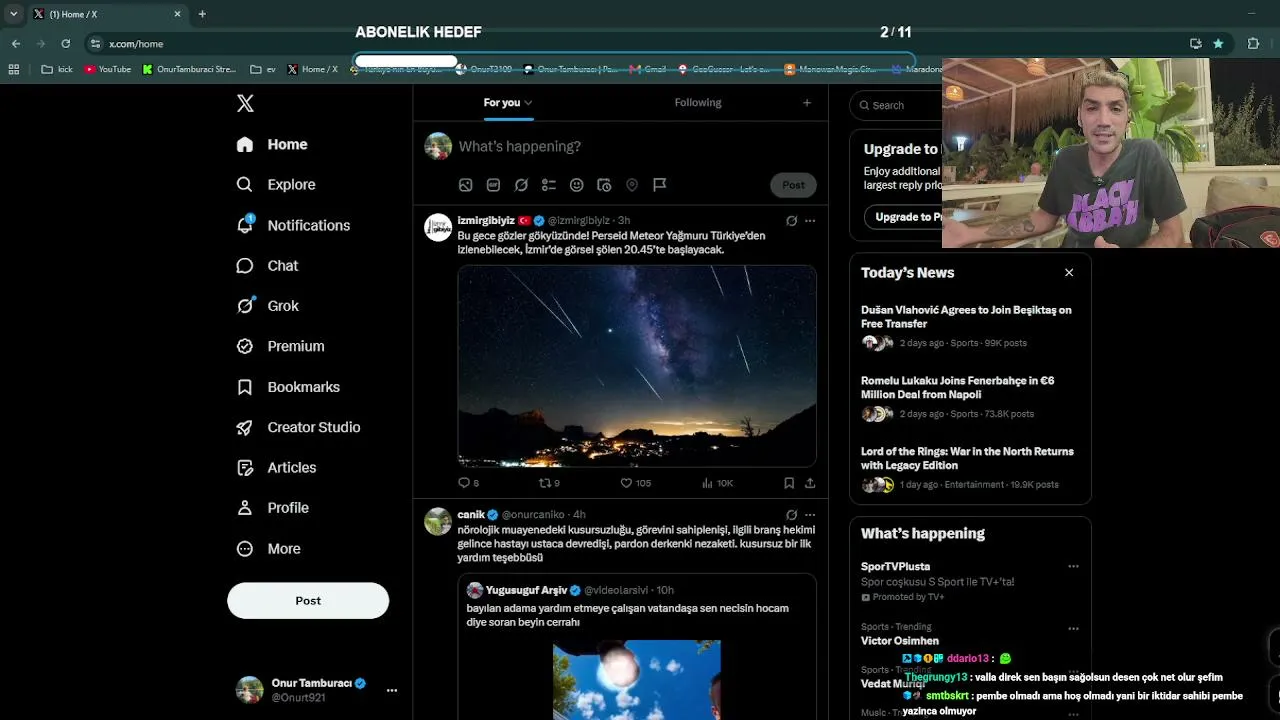The height and width of the screenshot is (720, 1280).
Task: Open Chat in the sidebar
Action: 267,266
